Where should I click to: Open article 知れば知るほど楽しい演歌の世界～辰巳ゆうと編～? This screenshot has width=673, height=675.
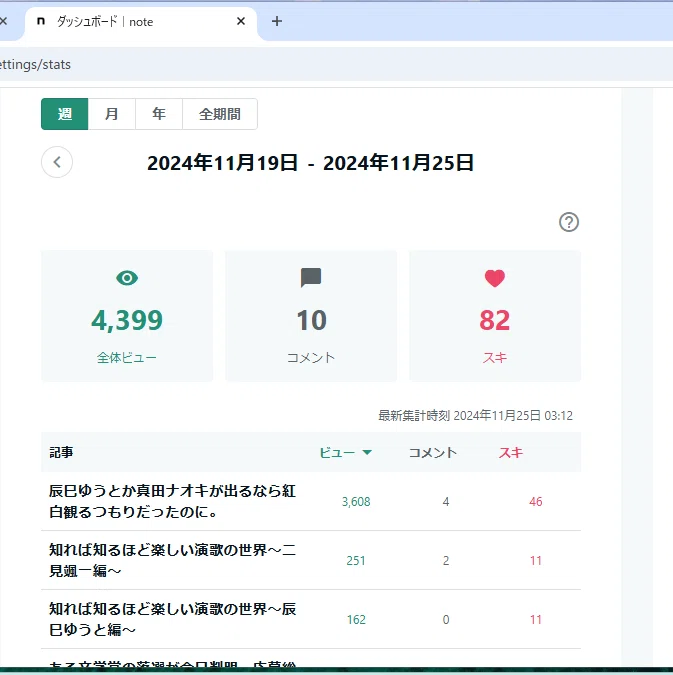point(172,619)
